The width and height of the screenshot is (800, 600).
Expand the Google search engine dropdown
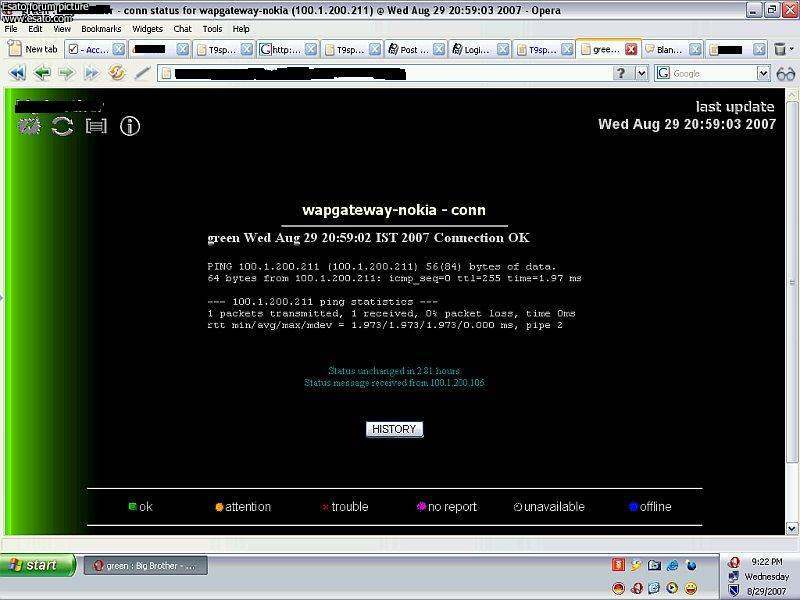(763, 73)
